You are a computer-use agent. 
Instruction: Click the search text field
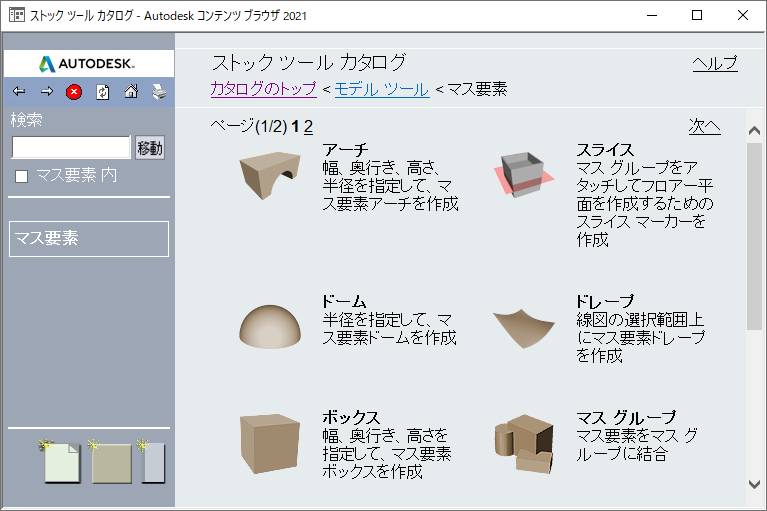point(71,147)
